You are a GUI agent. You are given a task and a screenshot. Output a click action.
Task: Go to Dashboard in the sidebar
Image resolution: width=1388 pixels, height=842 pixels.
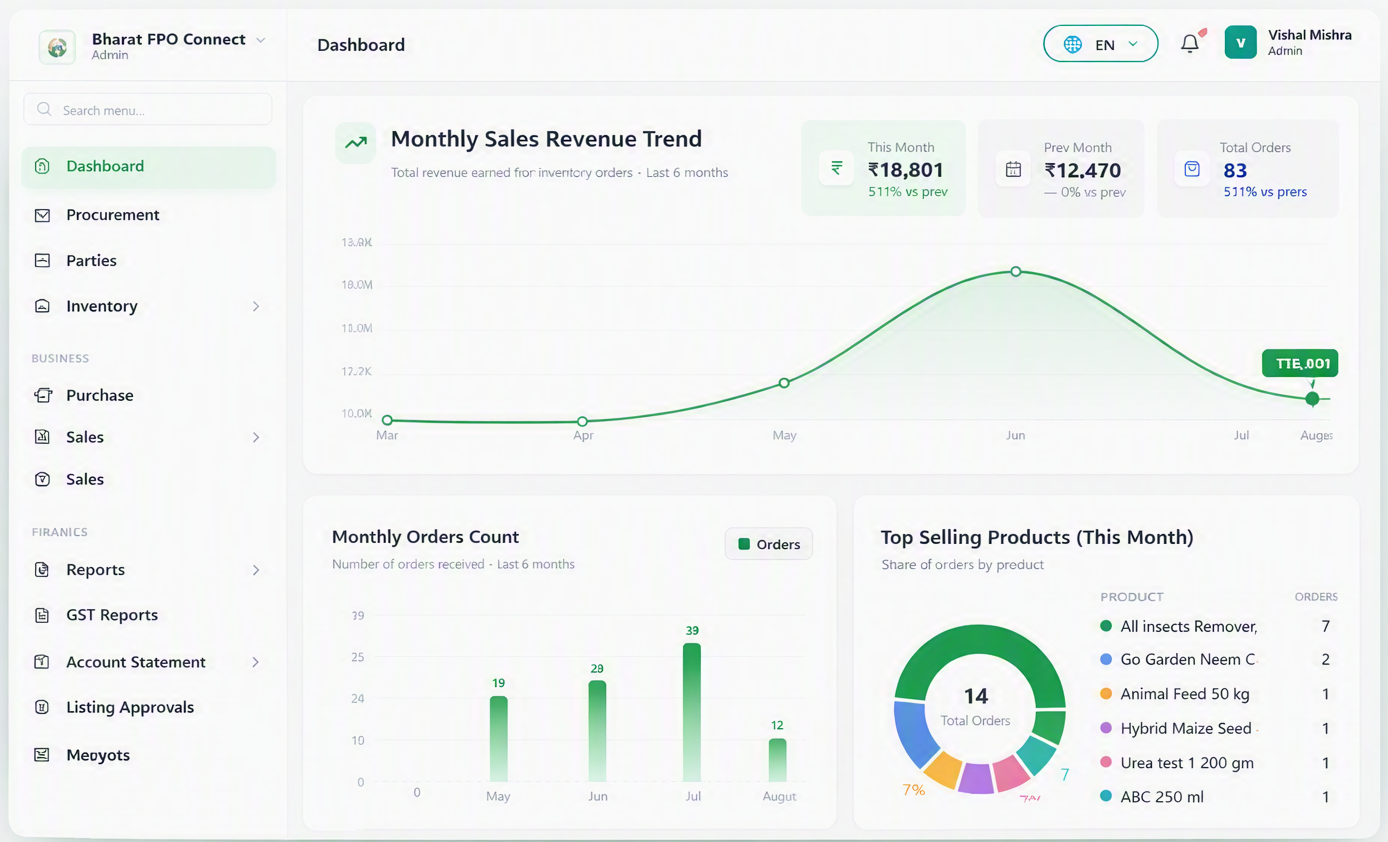click(148, 167)
